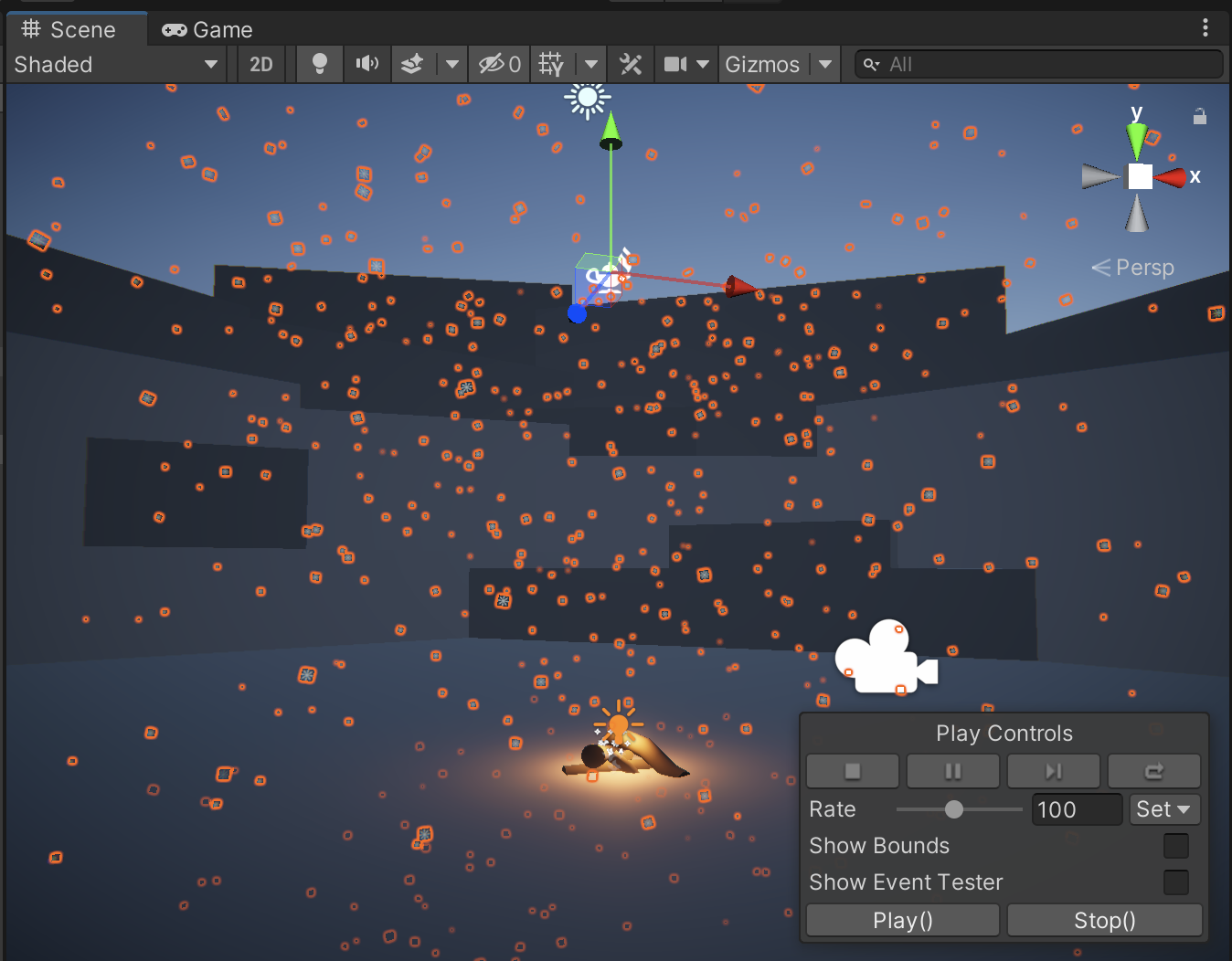Click the white camera gizmo in scene
The image size is (1232, 961).
884,660
